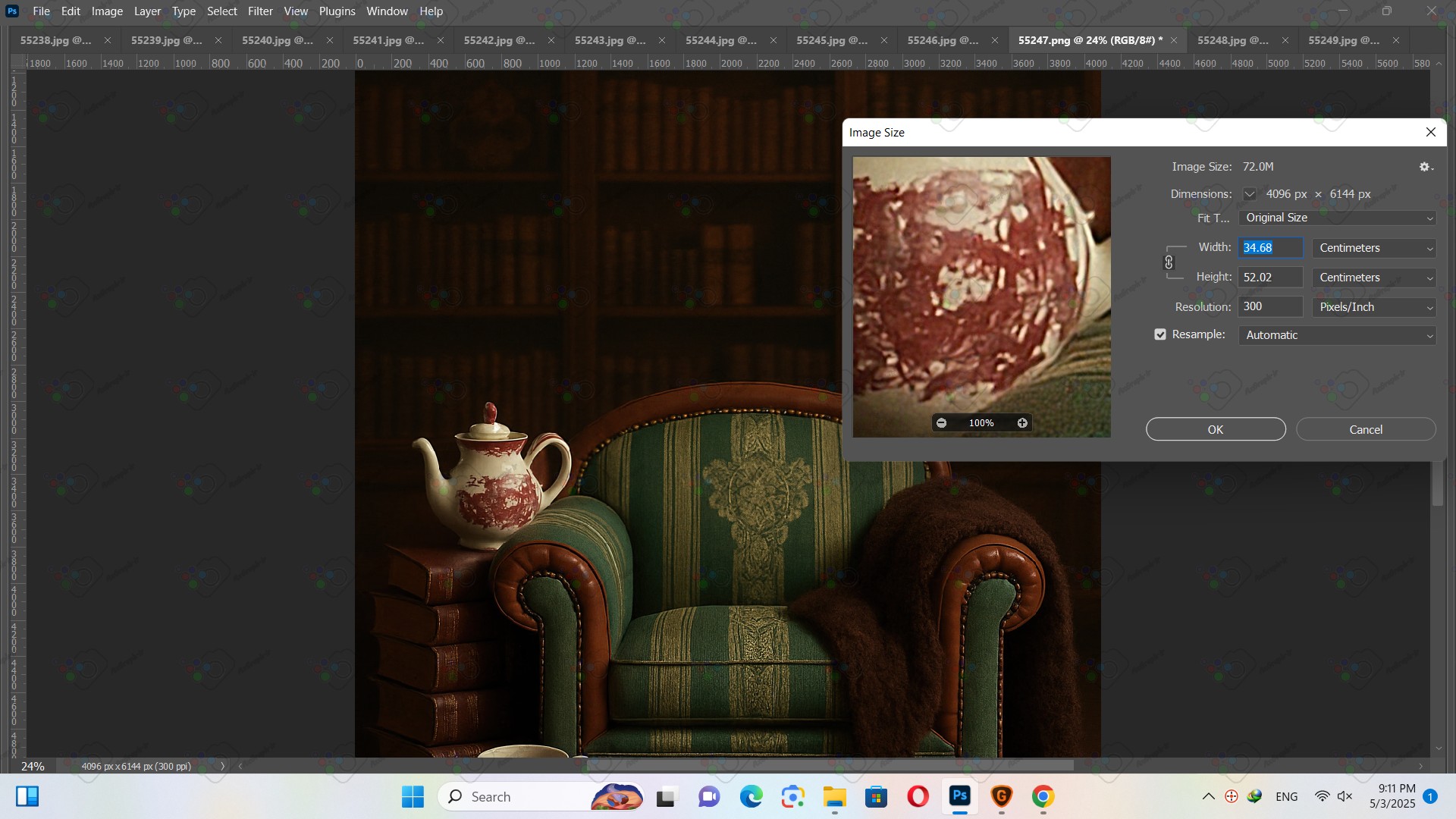Close the 55247.png document tab
Screen dimensions: 1456x819
[x=1174, y=40]
